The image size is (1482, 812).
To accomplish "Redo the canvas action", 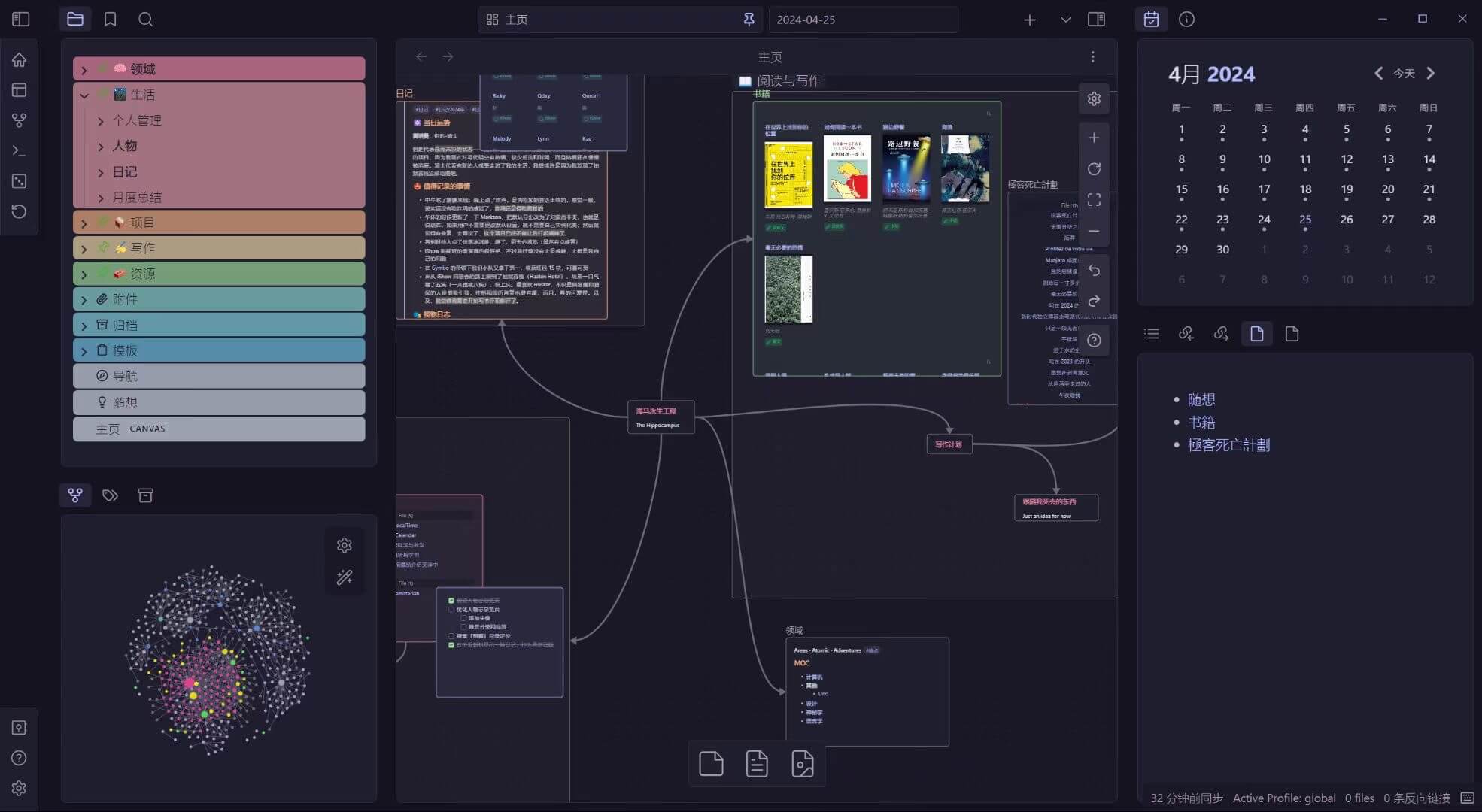I will tap(1094, 301).
